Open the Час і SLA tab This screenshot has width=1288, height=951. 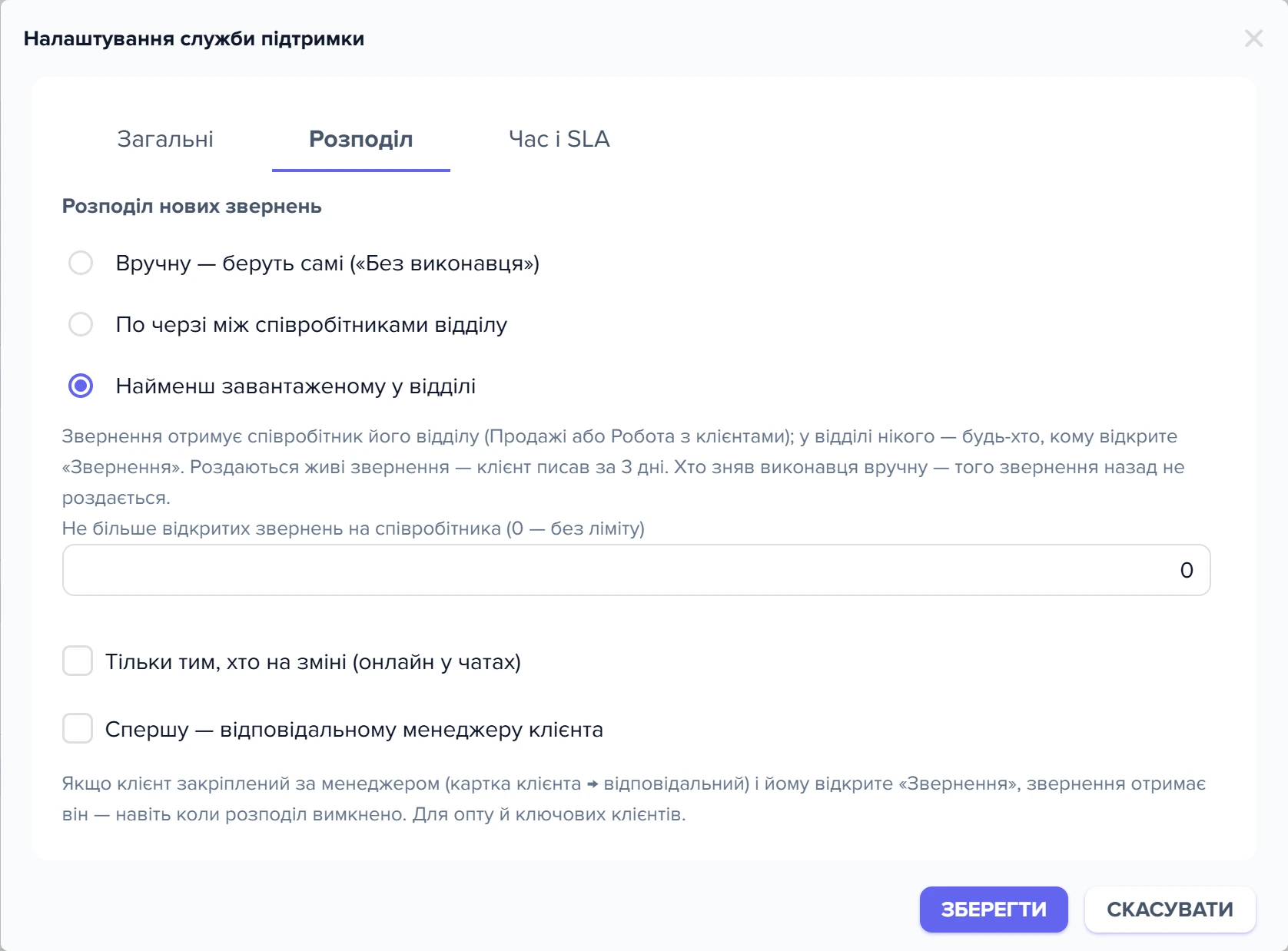559,139
